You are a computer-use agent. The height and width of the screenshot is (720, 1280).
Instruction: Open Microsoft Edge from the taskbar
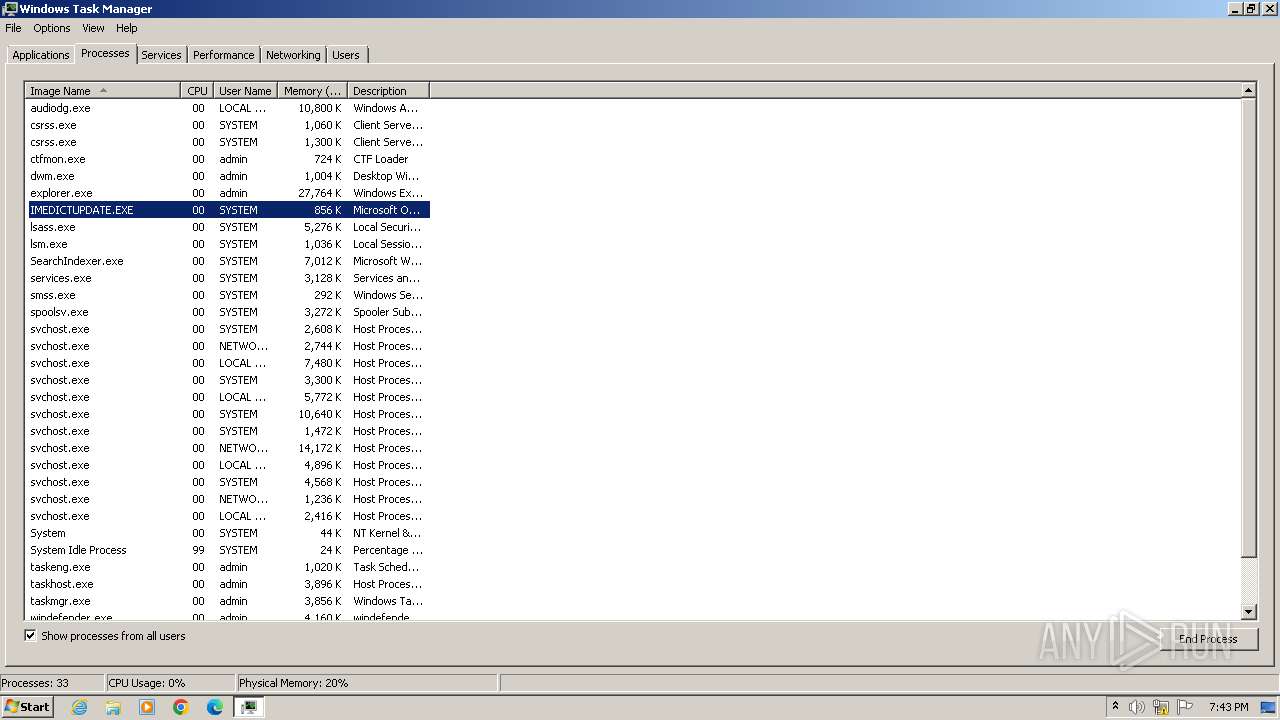tap(215, 707)
